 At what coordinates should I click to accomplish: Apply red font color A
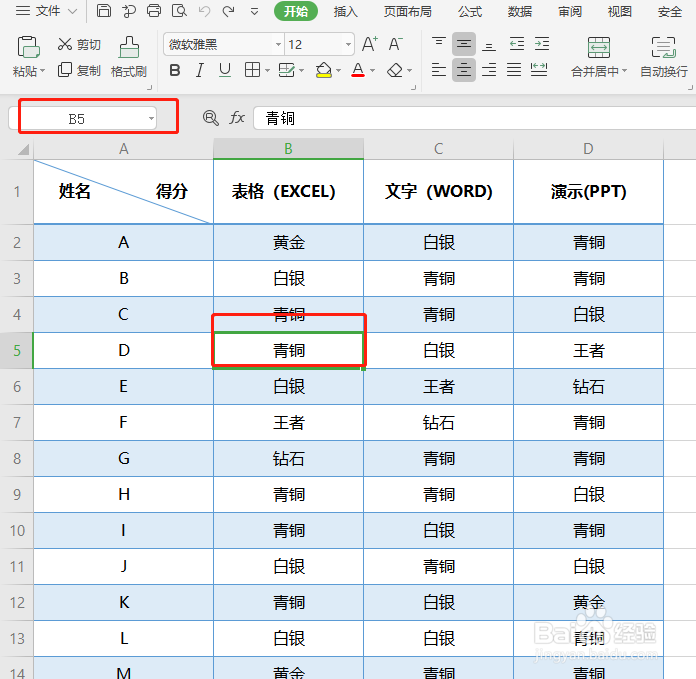pyautogui.click(x=358, y=70)
